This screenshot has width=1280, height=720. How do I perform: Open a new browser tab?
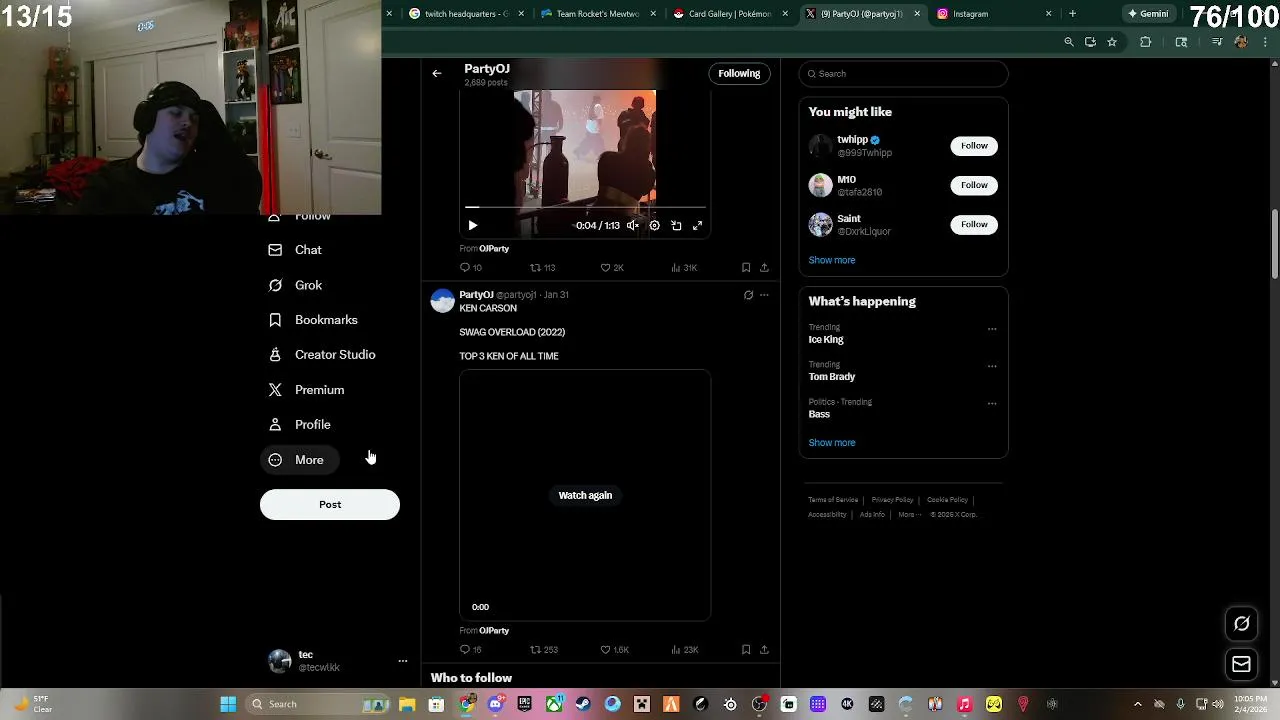click(1072, 14)
